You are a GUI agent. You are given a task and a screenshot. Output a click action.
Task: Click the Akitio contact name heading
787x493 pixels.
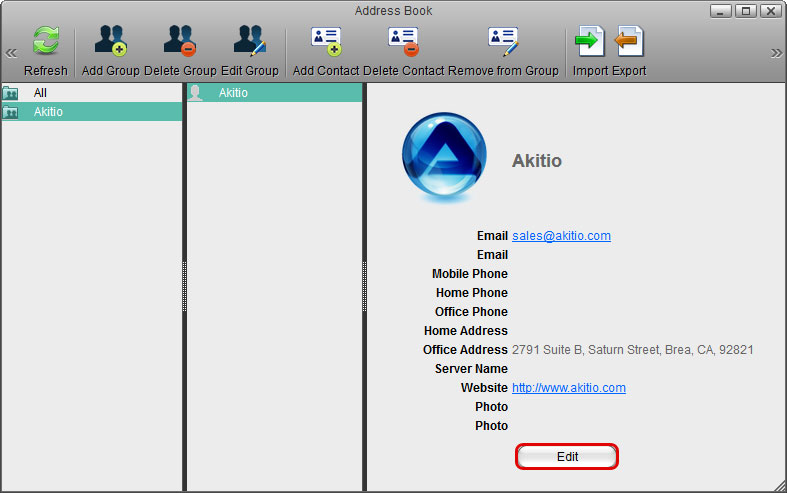[537, 161]
